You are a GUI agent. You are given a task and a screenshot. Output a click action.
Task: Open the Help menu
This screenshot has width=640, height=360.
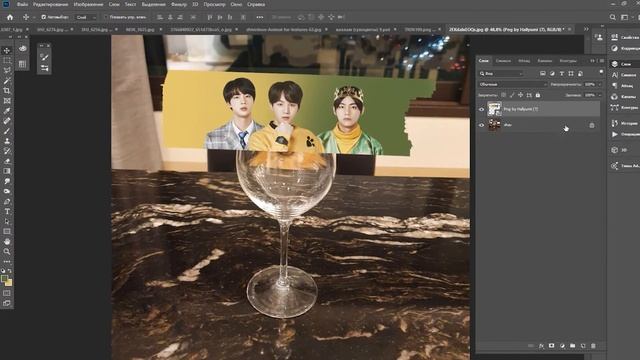coord(256,4)
